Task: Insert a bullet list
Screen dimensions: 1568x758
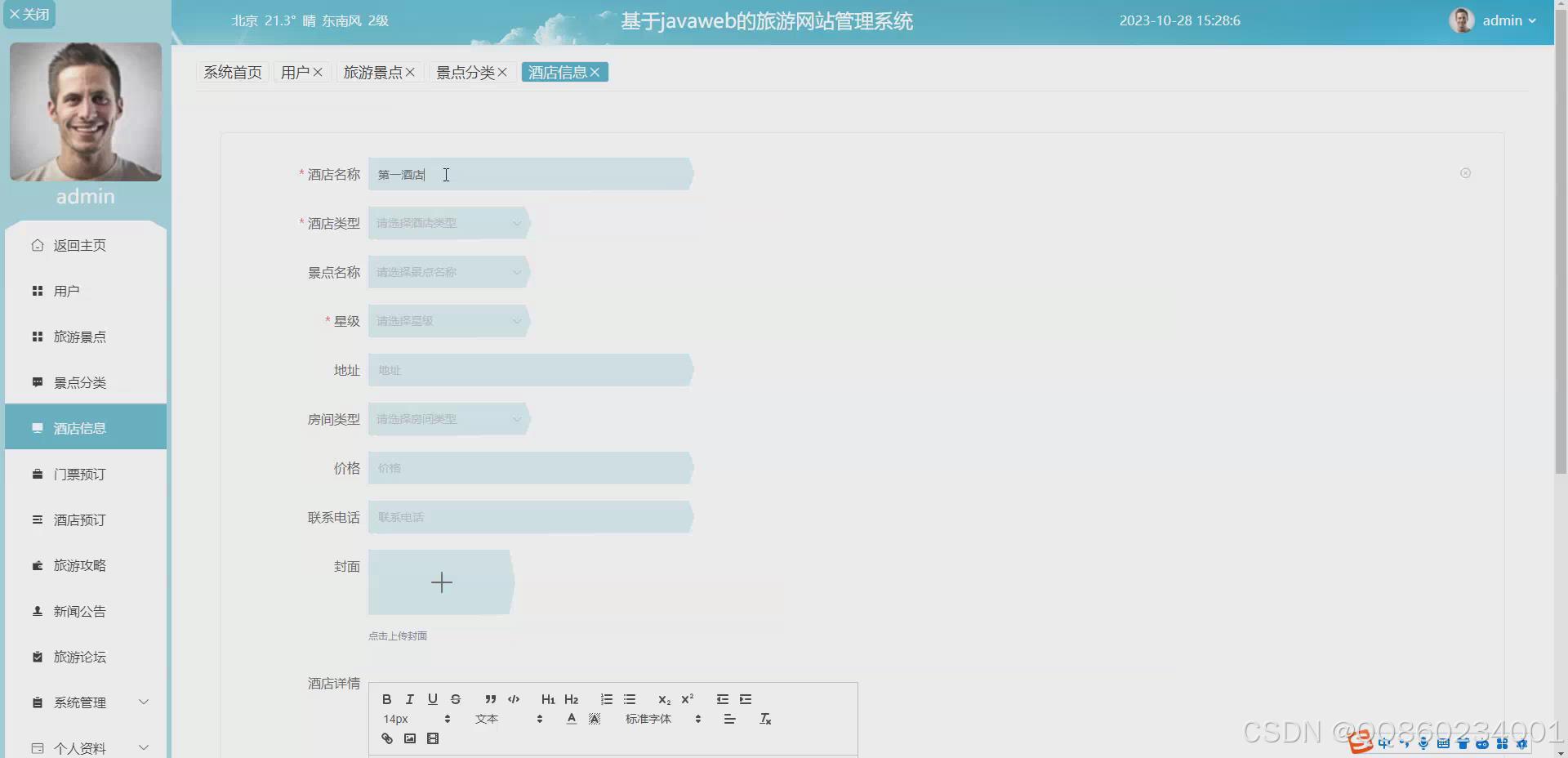Action: point(630,699)
